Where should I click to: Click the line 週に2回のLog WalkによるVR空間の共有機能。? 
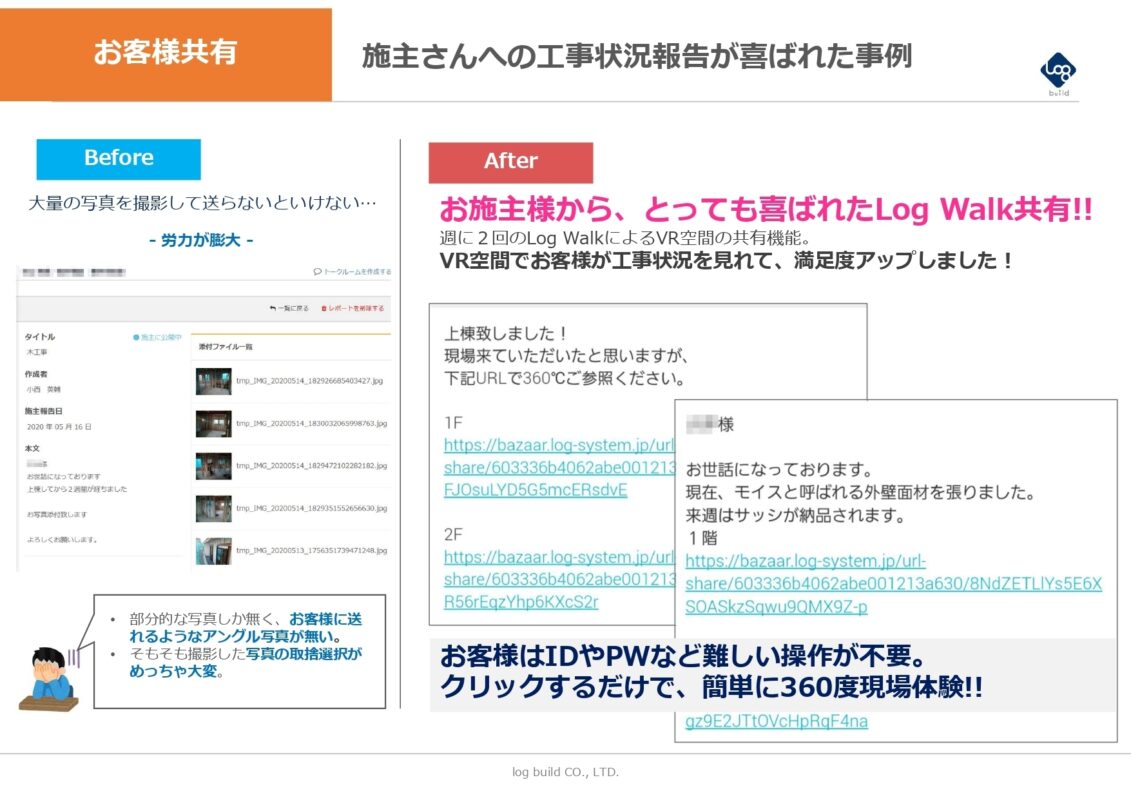tap(625, 237)
